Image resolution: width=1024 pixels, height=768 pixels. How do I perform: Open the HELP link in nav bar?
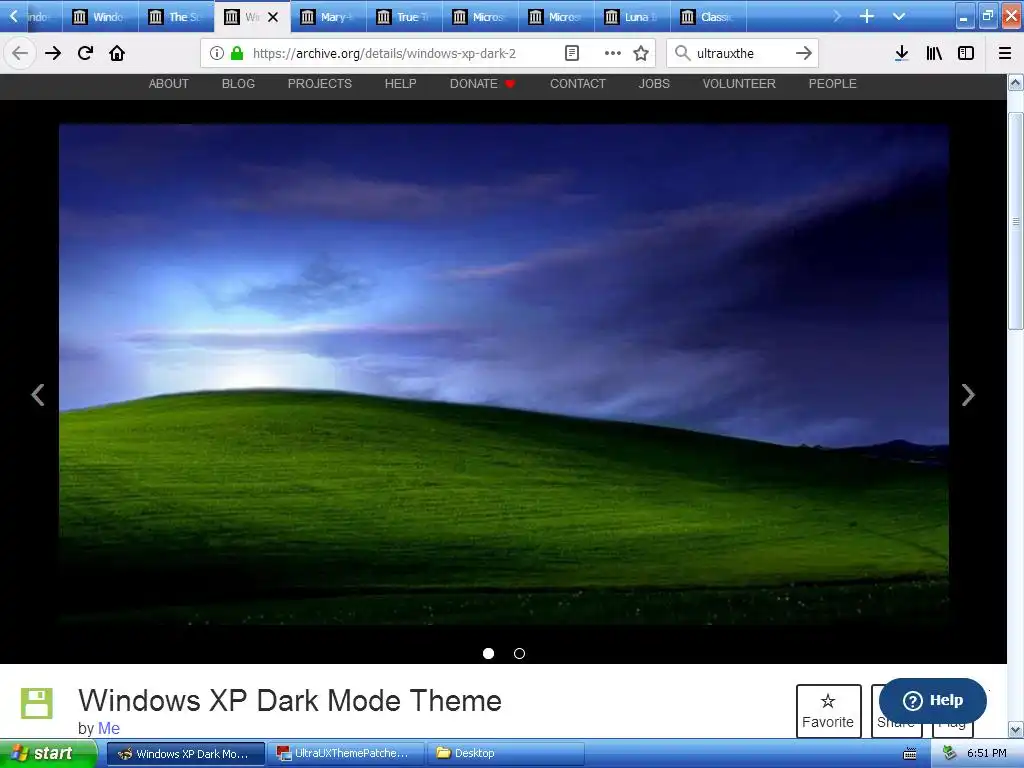(x=400, y=84)
